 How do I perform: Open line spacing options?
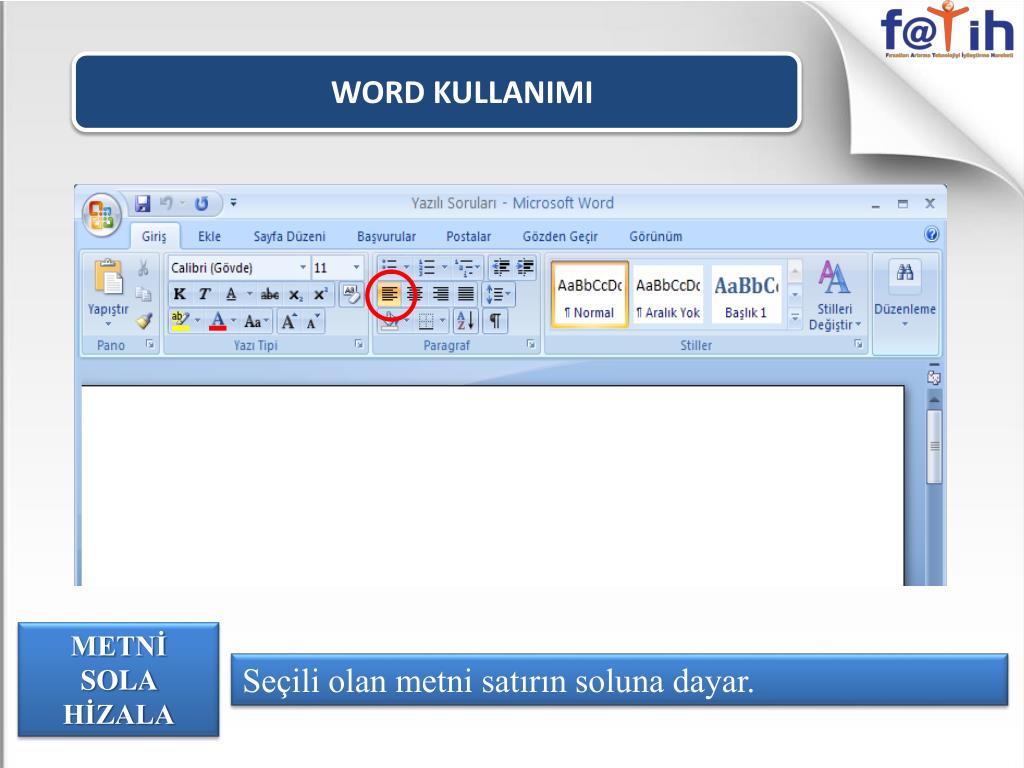point(498,295)
